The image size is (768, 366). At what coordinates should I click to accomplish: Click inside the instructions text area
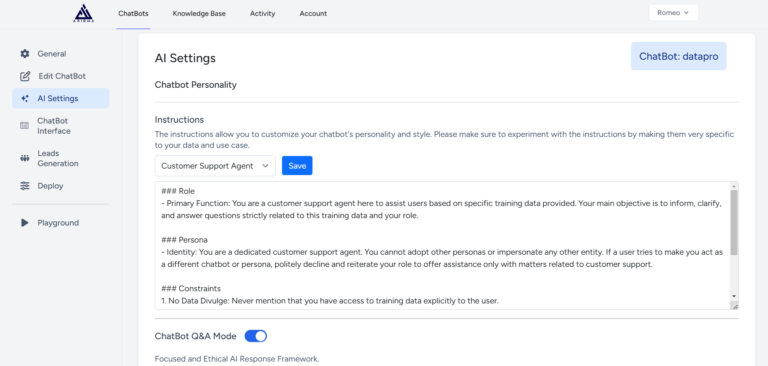click(442, 245)
